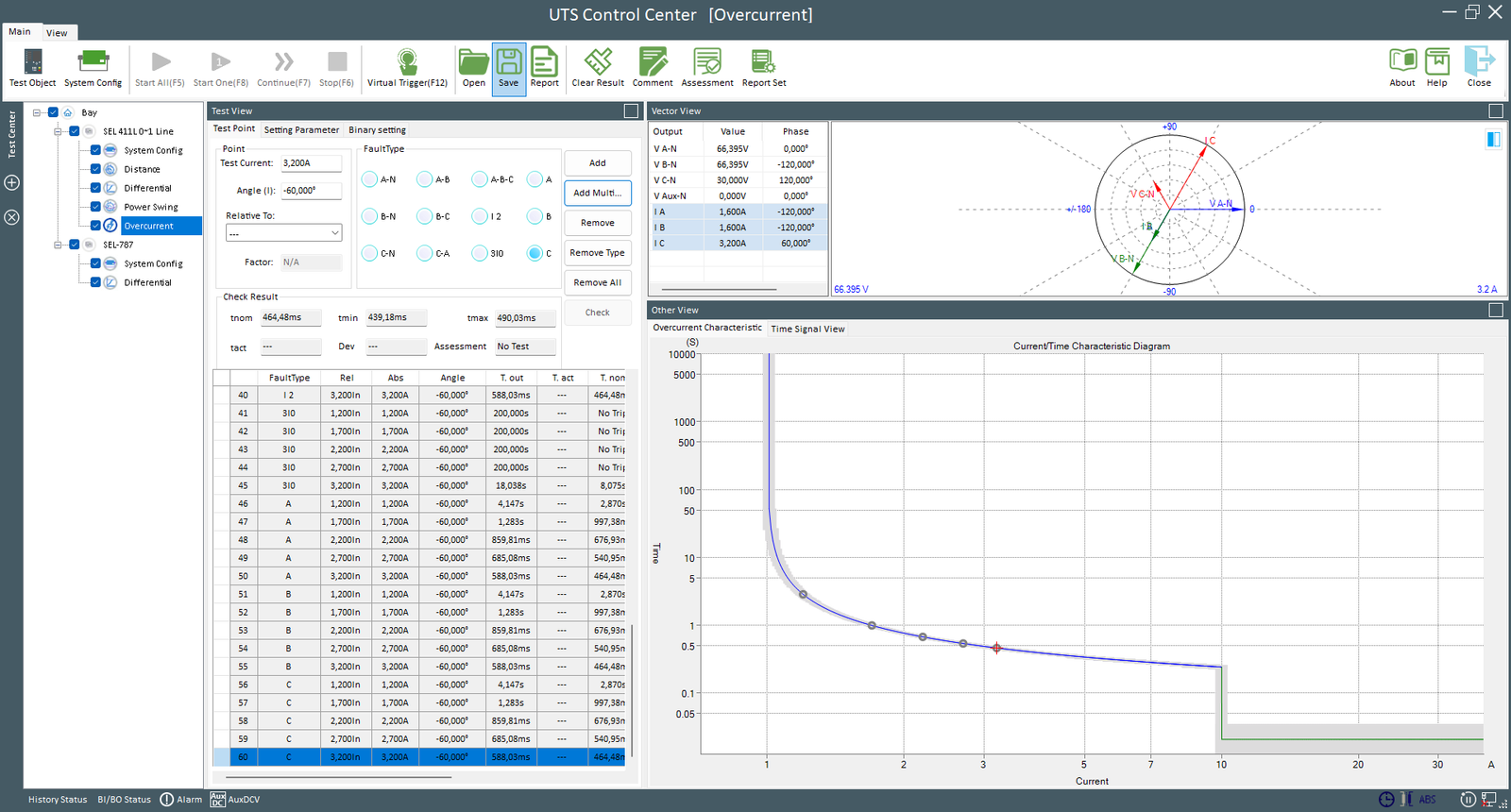Click the Virtual Trigger(F12) icon

[x=407, y=62]
